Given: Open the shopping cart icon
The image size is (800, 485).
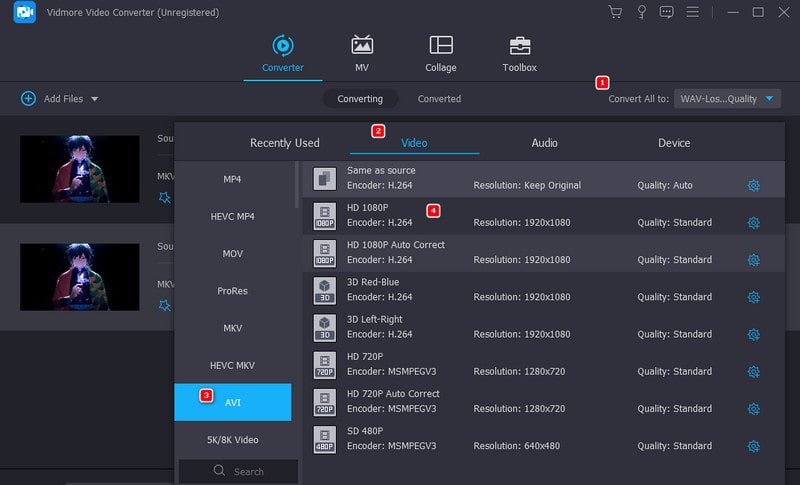Looking at the screenshot, I should 615,12.
